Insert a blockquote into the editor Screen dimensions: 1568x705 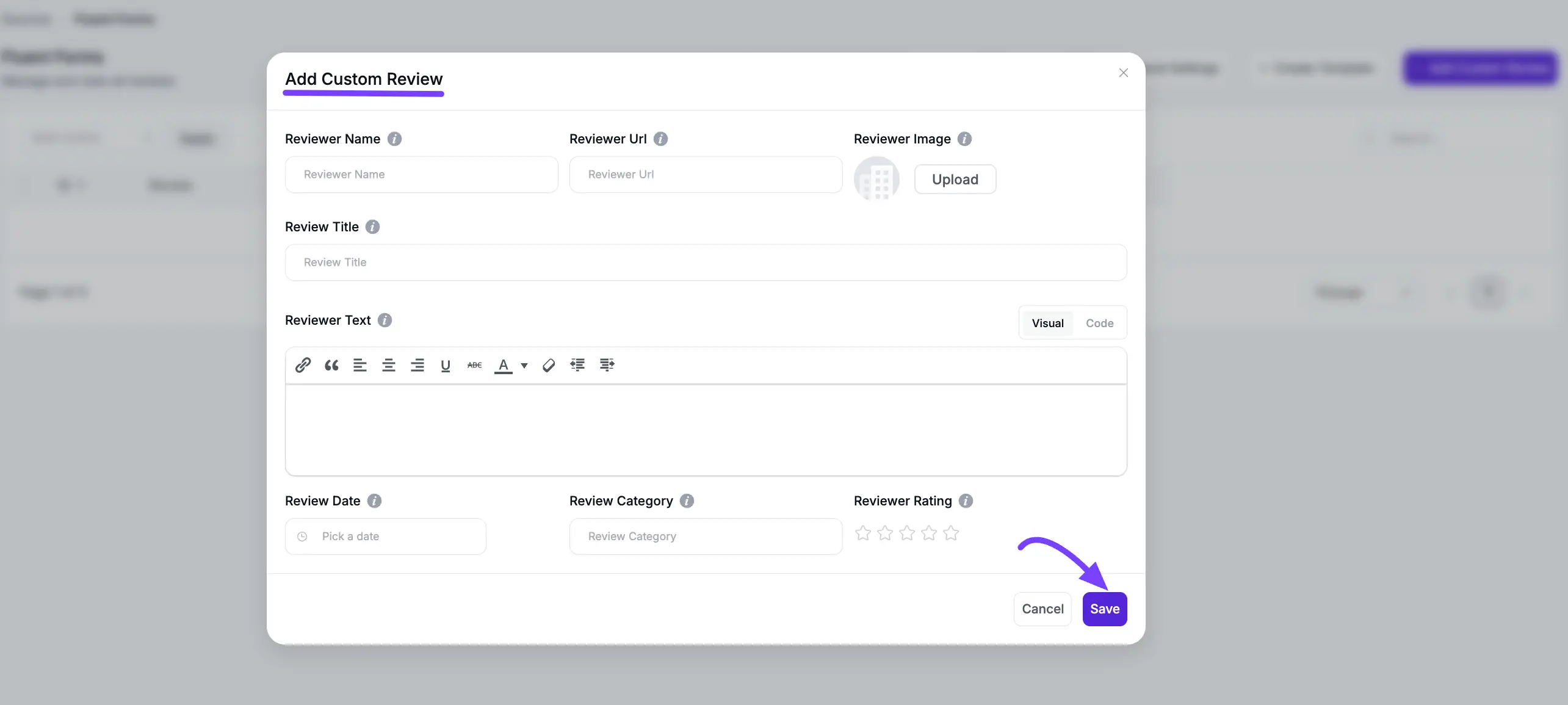click(x=331, y=365)
